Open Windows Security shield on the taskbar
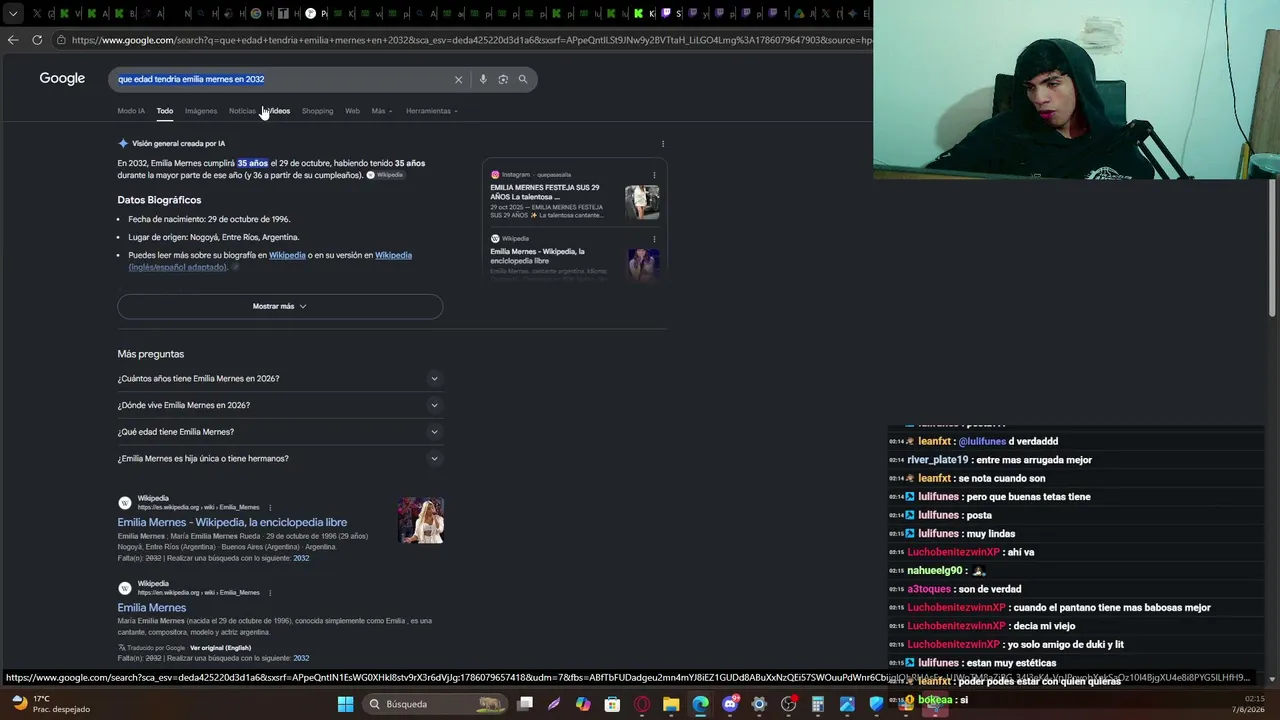Viewport: 1280px width, 720px height. click(x=877, y=704)
